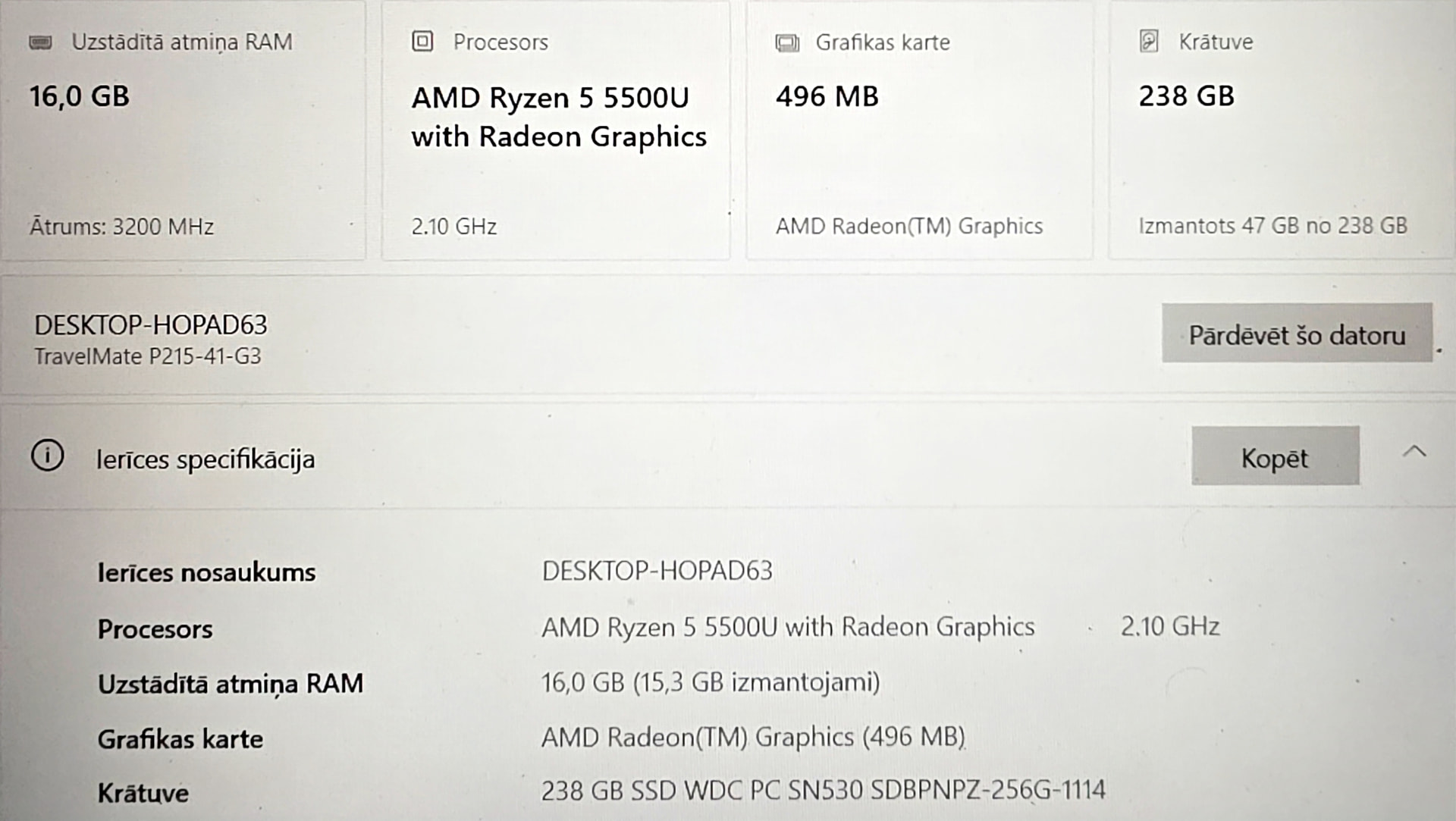Click the 238 GB SSD WDC storage text
The image size is (1456, 821).
[823, 791]
